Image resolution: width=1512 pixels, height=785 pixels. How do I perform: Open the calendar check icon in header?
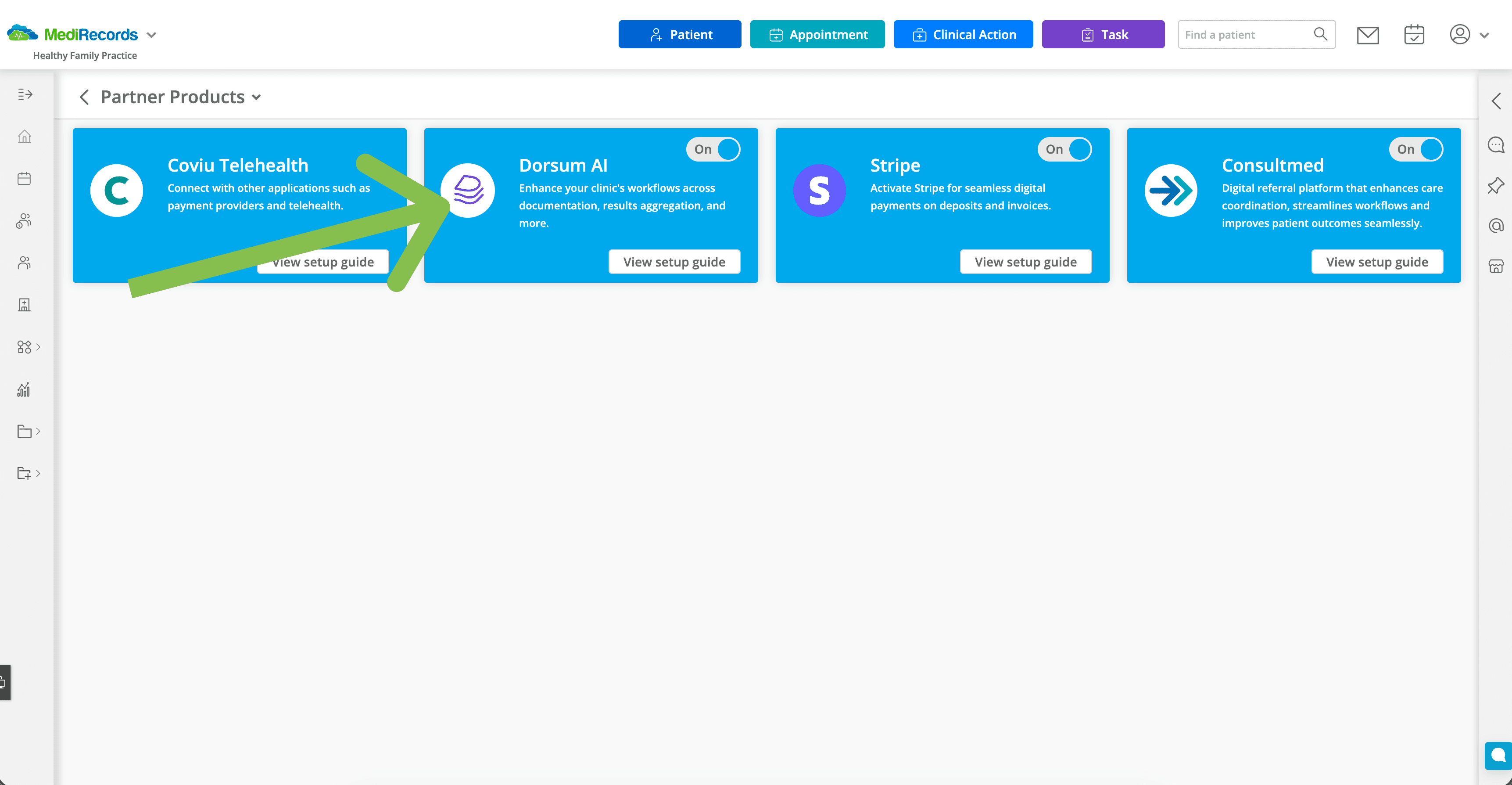pos(1414,35)
